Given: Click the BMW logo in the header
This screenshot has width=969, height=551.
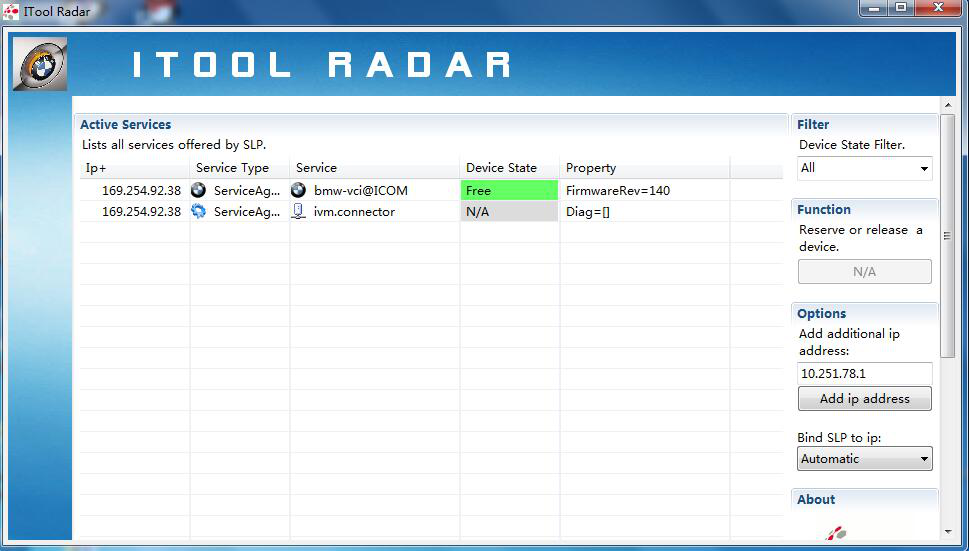Looking at the screenshot, I should [40, 64].
